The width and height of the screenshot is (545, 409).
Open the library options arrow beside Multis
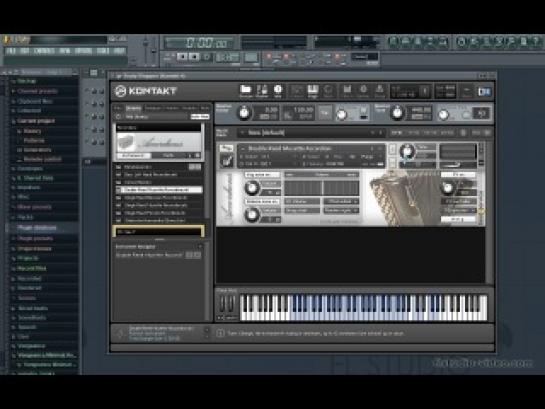click(x=190, y=155)
